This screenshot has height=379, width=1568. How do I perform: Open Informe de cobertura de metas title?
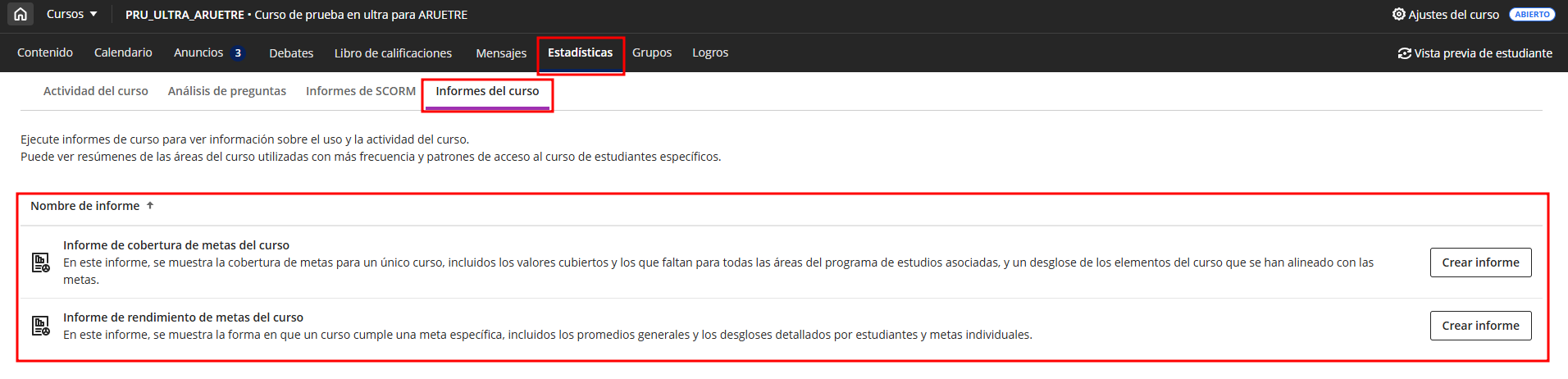point(176,245)
